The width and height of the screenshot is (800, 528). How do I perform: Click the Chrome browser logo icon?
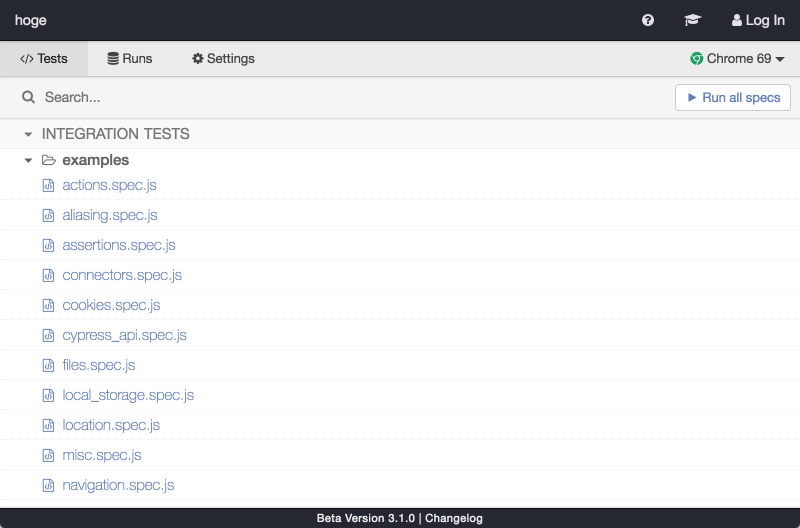[x=697, y=59]
